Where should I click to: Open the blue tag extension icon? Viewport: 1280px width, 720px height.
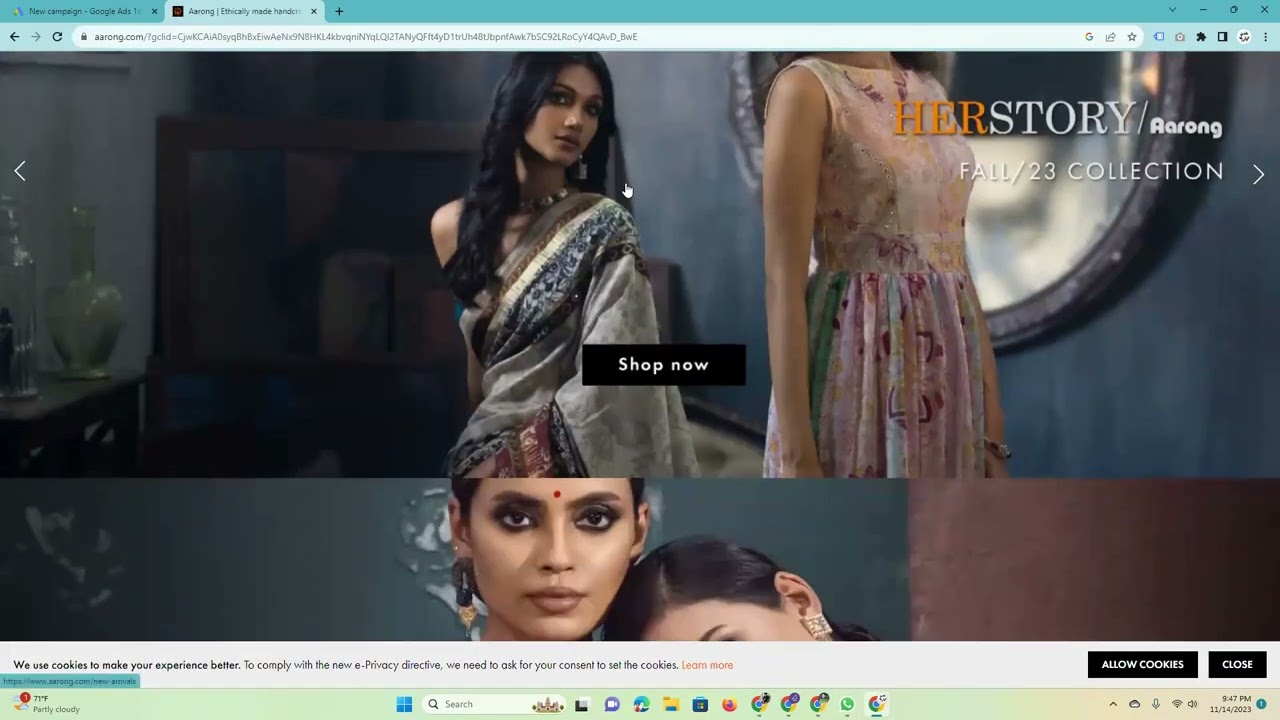pos(1159,37)
